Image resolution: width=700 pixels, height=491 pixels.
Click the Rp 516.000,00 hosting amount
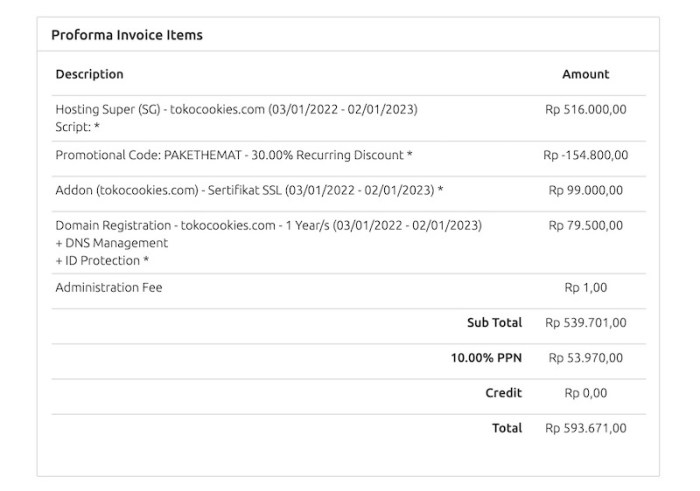[585, 109]
